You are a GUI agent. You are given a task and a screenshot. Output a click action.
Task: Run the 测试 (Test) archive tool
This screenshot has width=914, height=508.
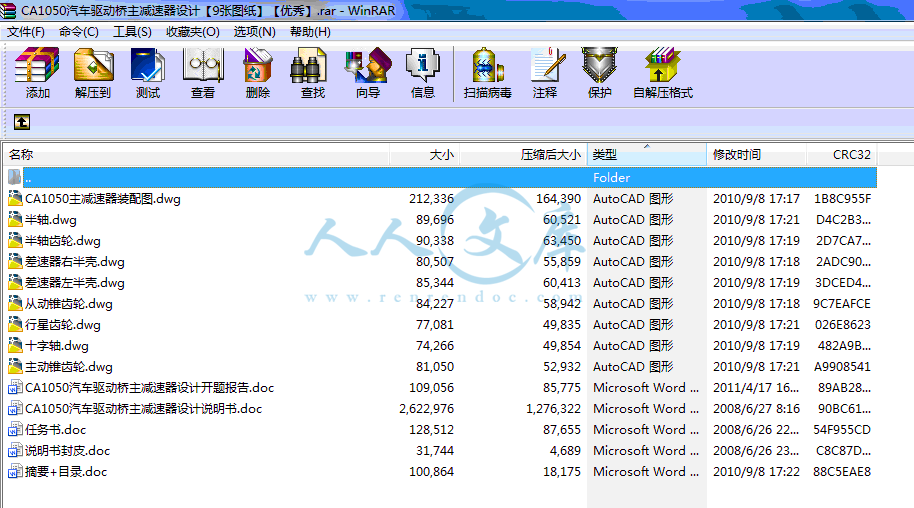point(147,73)
